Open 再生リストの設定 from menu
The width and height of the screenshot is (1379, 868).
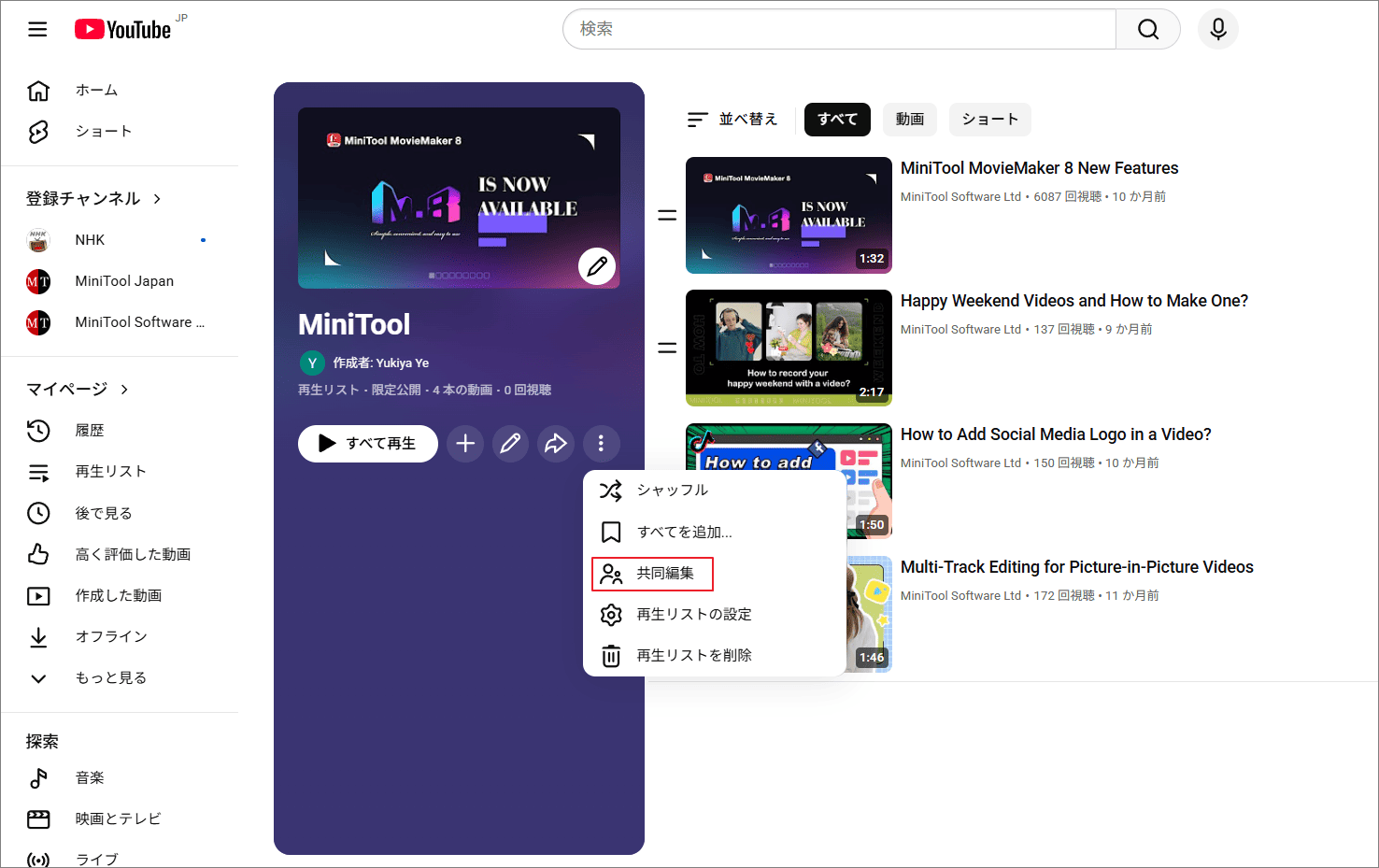(x=715, y=615)
